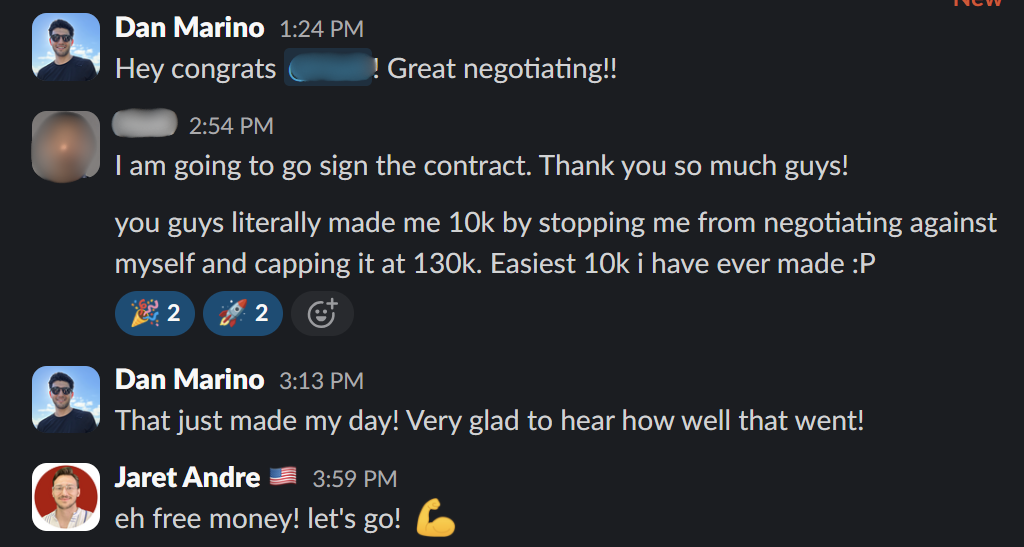Open Jaret Andre's name link

187,478
